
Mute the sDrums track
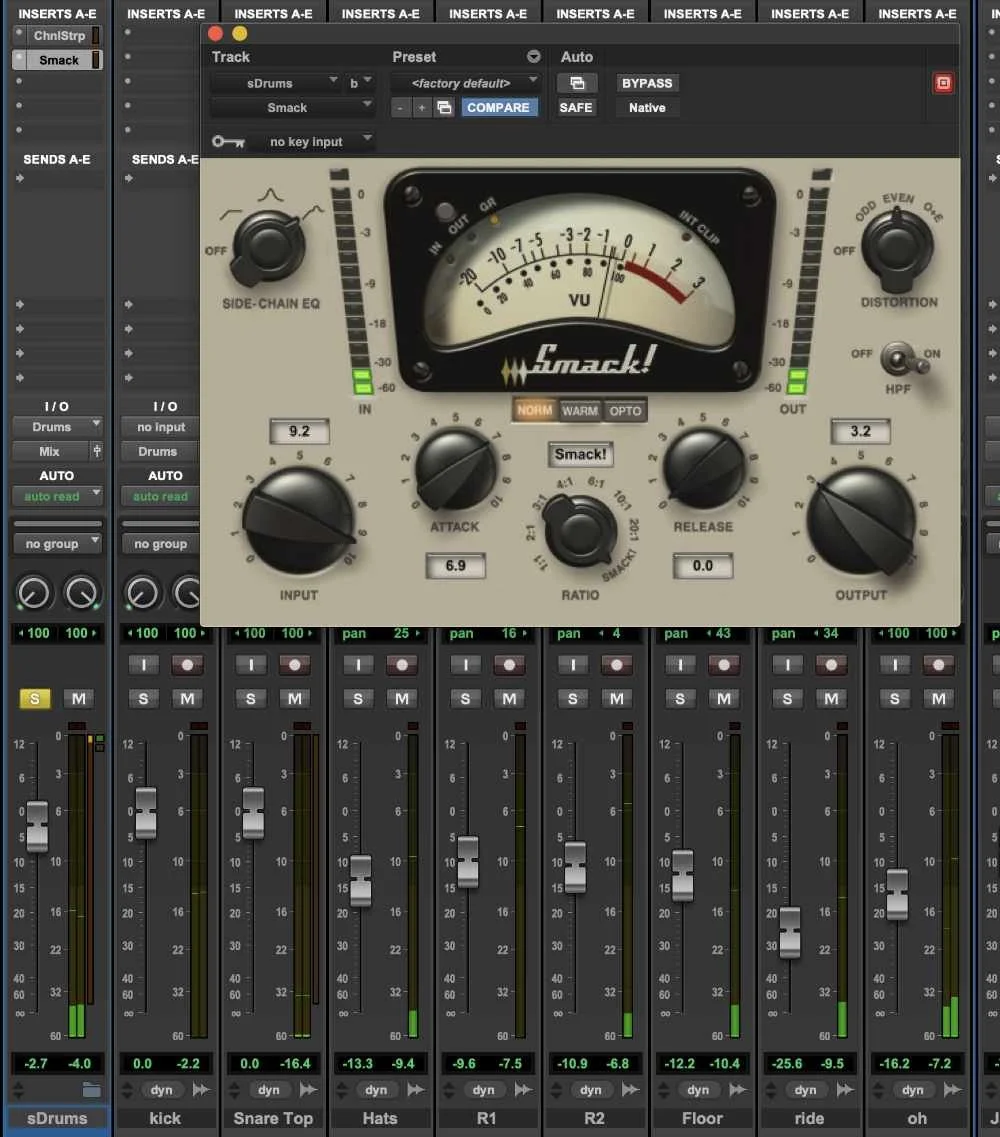click(x=79, y=698)
